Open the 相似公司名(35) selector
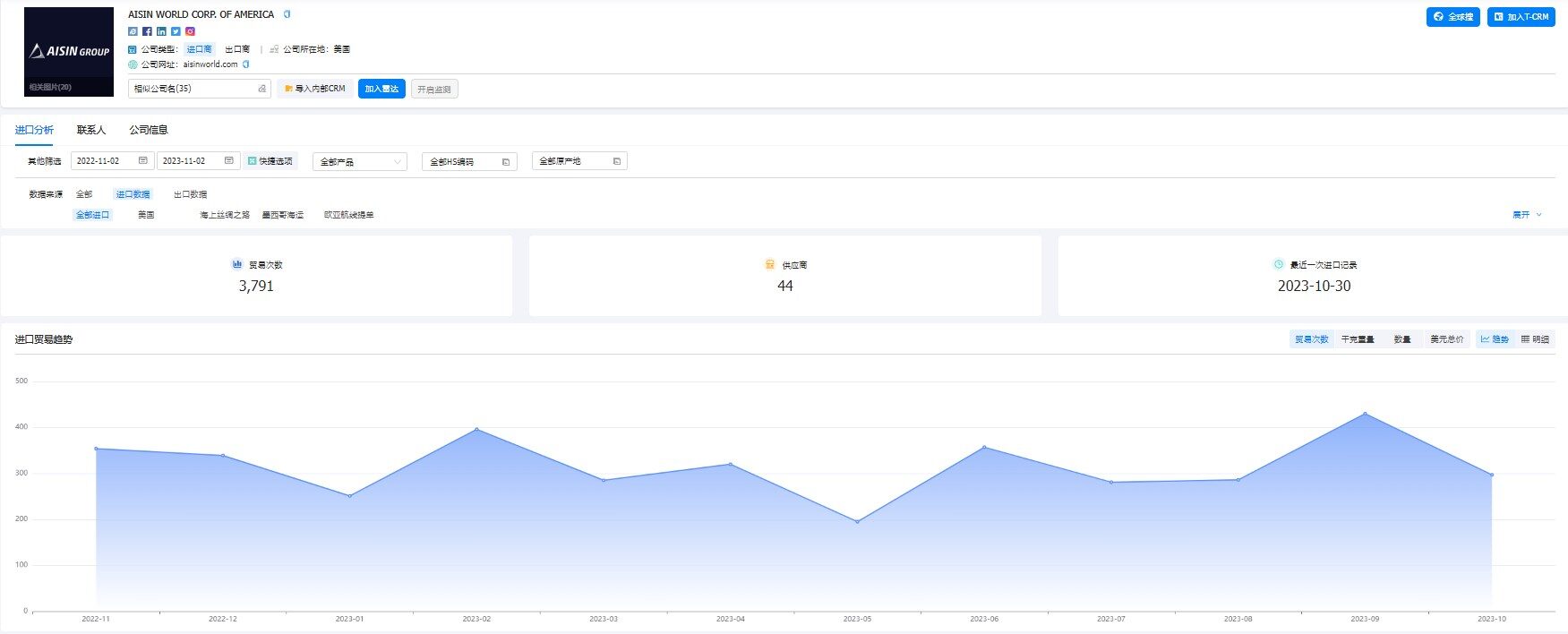This screenshot has width=1568, height=634. (x=199, y=89)
